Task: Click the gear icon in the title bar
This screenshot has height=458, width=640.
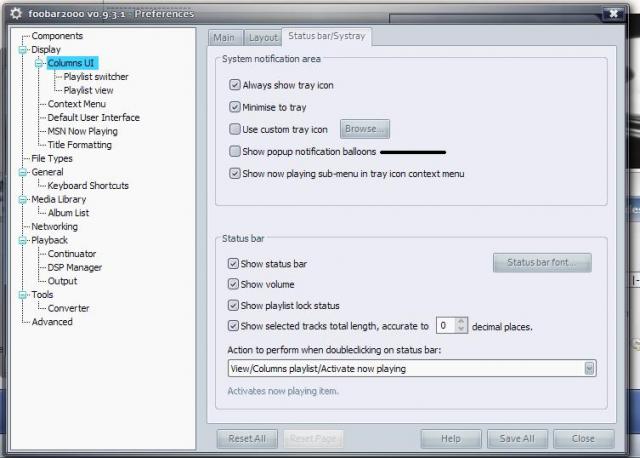Action: 16,14
